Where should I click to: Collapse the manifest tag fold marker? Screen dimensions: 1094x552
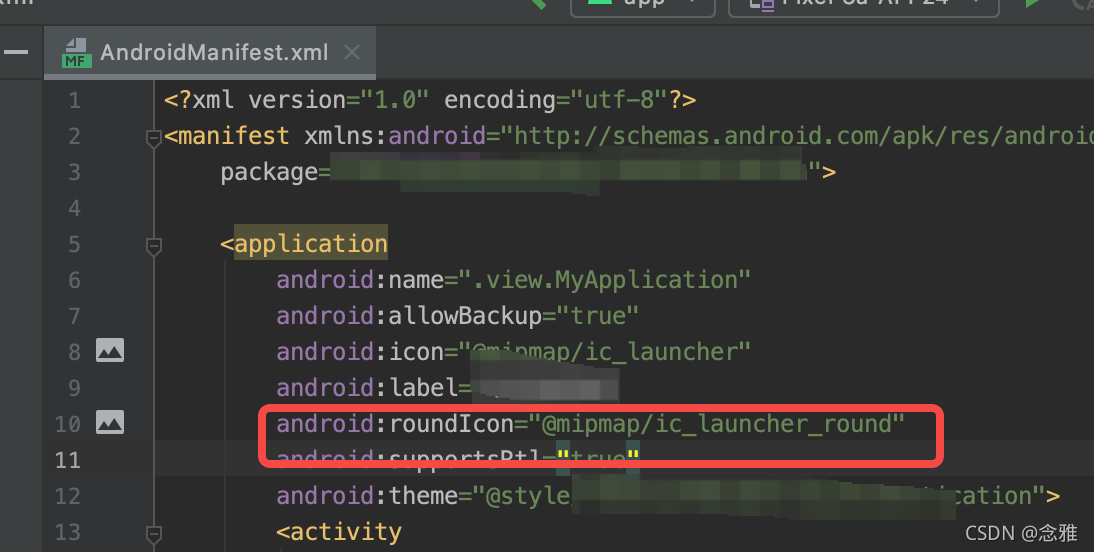tap(153, 137)
